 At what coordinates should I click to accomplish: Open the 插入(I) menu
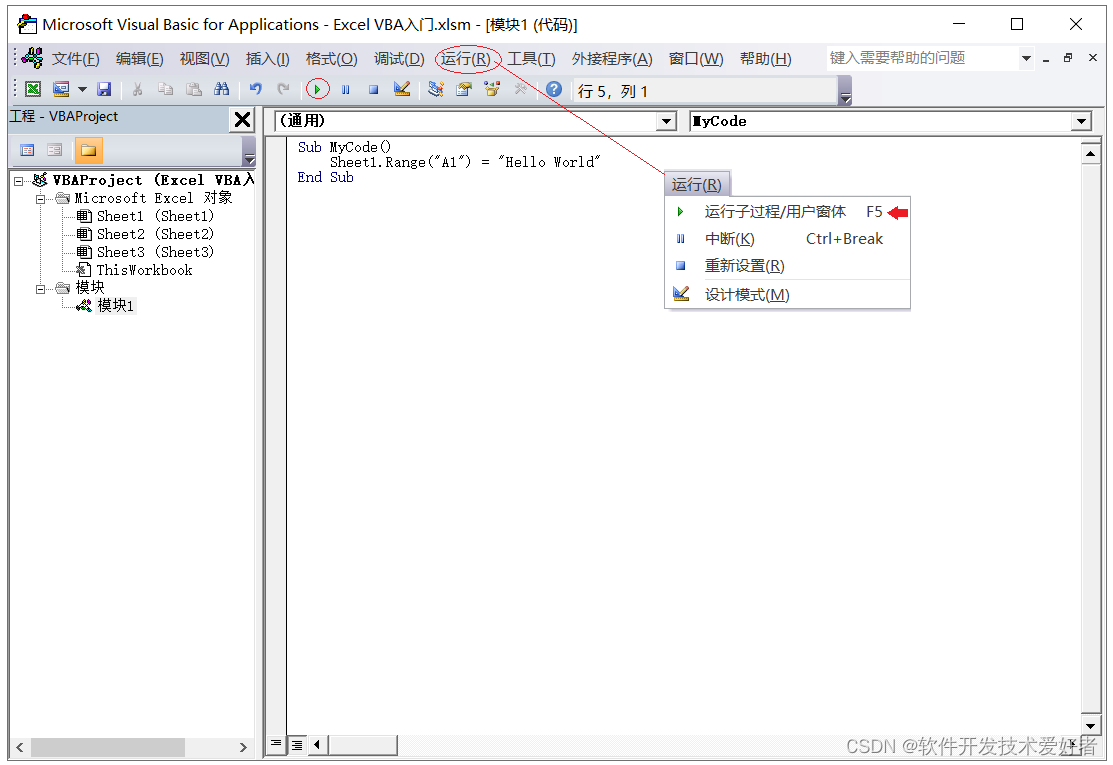(268, 59)
